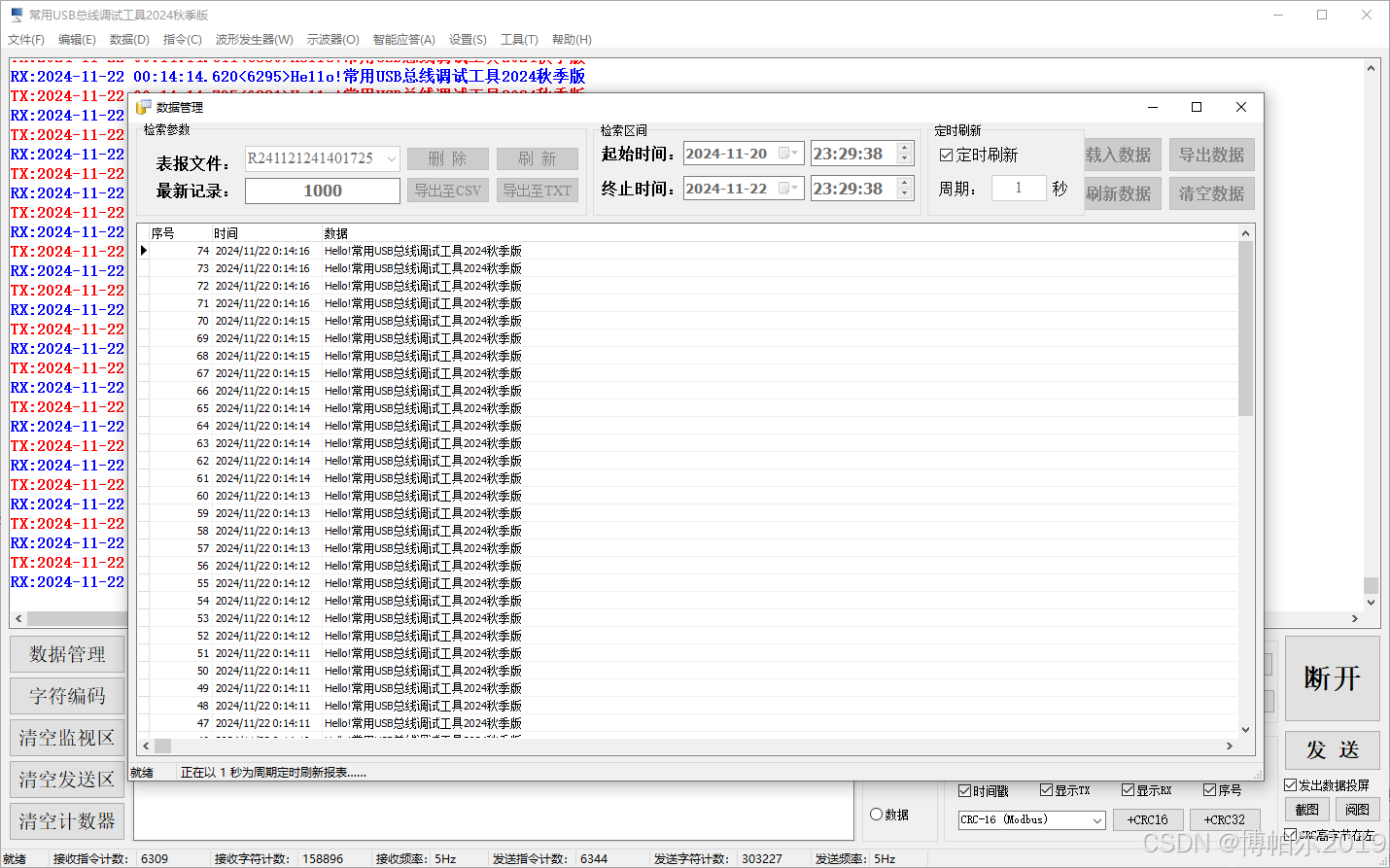Click the 断开 disconnect button
Image resolution: width=1390 pixels, height=868 pixels.
[1333, 678]
